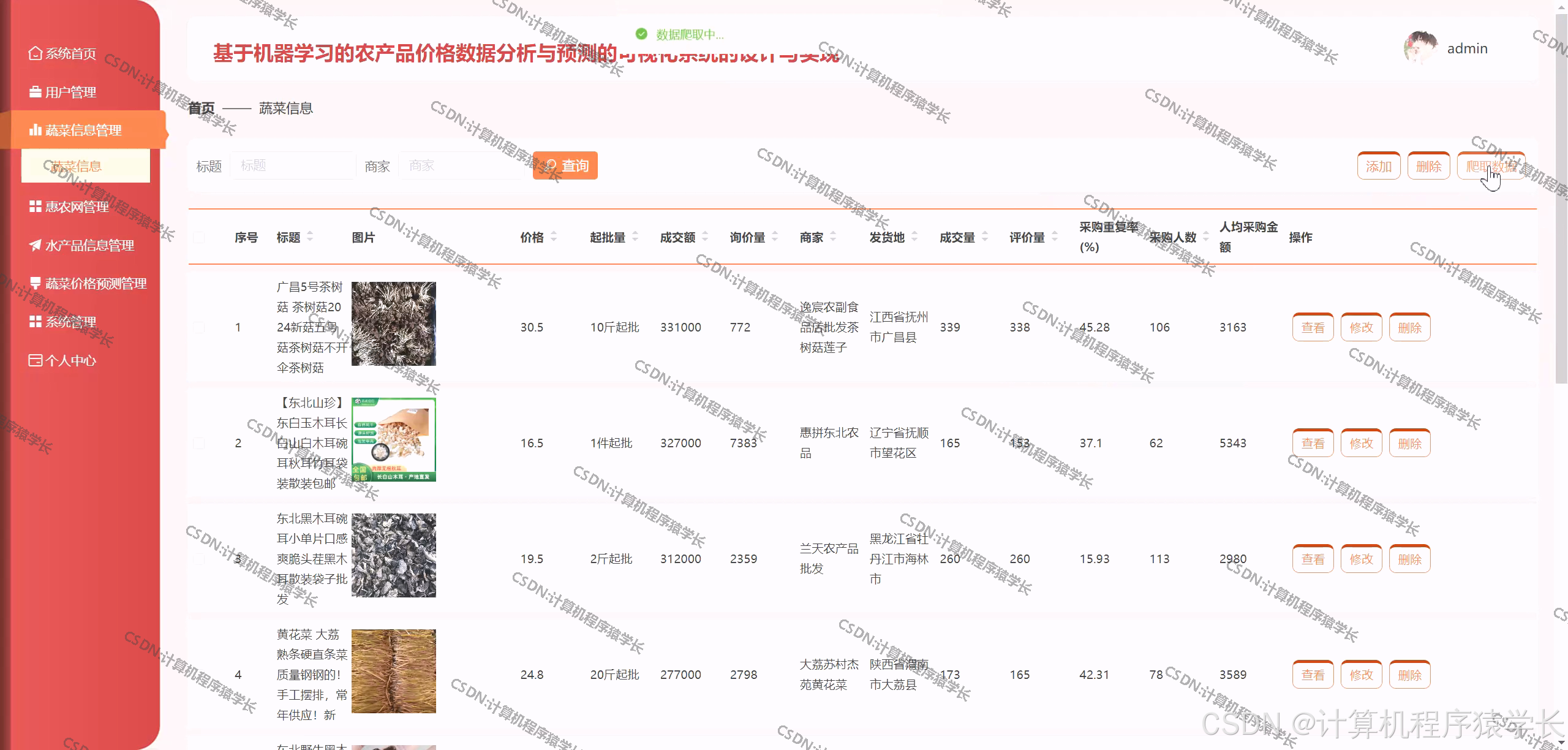Click the 331000 成交额 cell
The image size is (1568, 750).
point(680,327)
